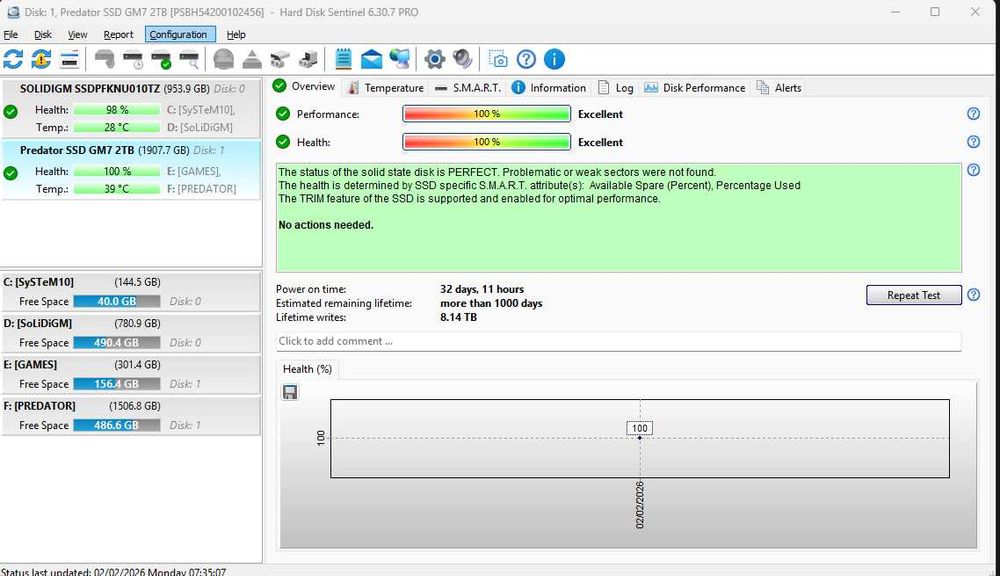Switch to the S.M.A.R.T. tab
The image size is (1000, 576).
click(x=467, y=87)
